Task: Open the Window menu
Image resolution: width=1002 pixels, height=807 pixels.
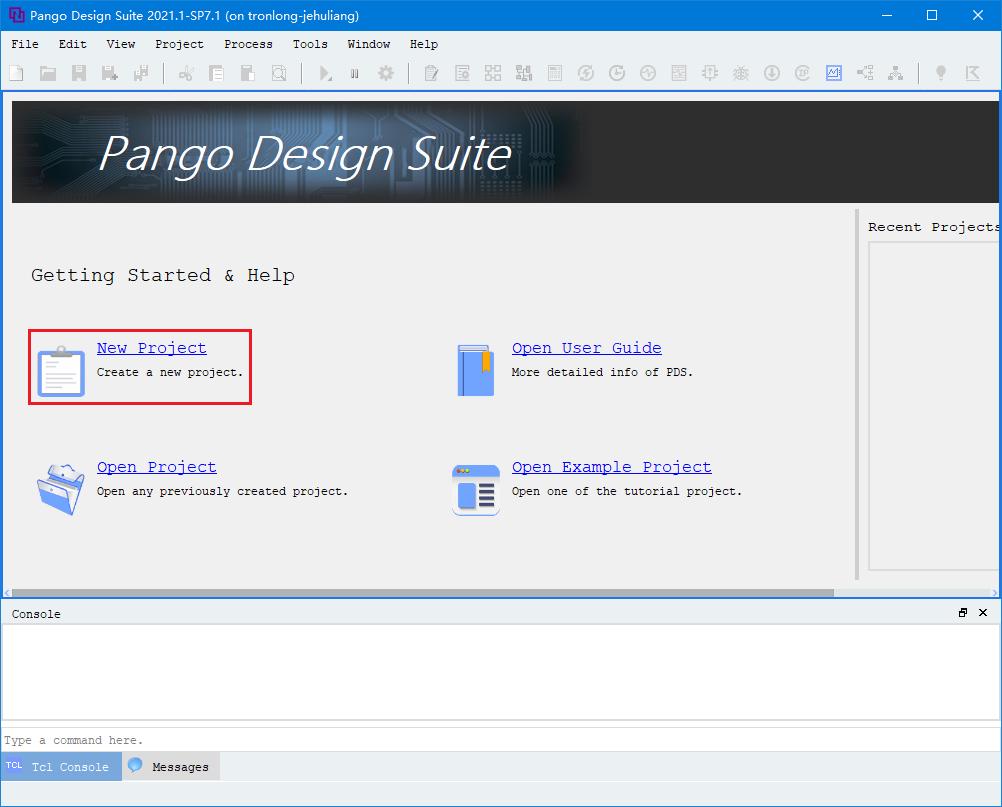Action: coord(369,44)
